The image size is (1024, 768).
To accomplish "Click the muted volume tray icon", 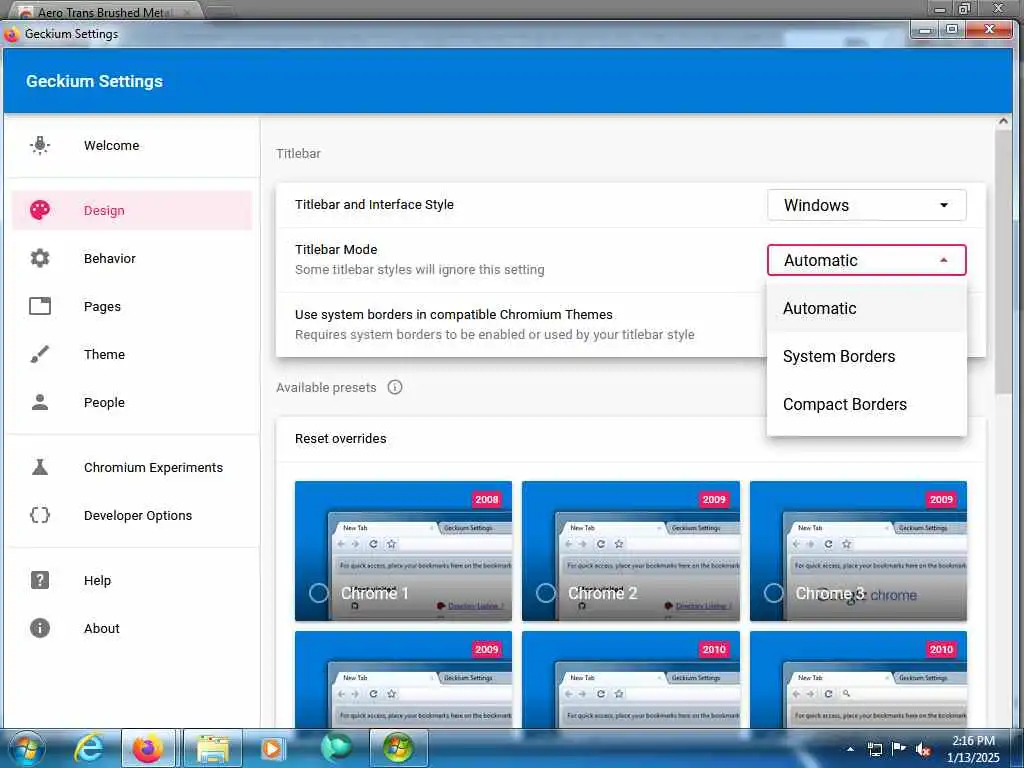I will [x=923, y=749].
